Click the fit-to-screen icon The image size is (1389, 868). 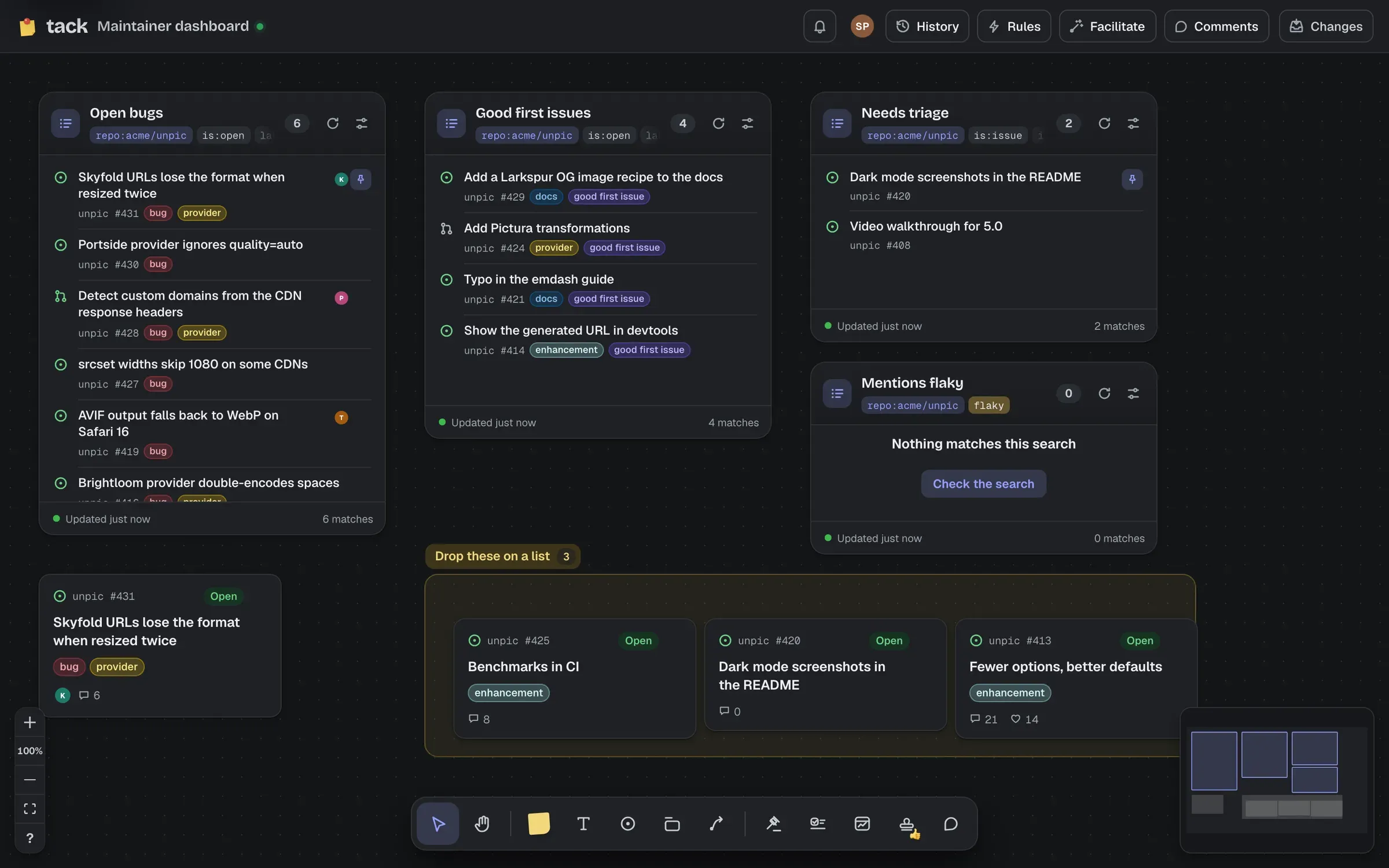tap(30, 808)
